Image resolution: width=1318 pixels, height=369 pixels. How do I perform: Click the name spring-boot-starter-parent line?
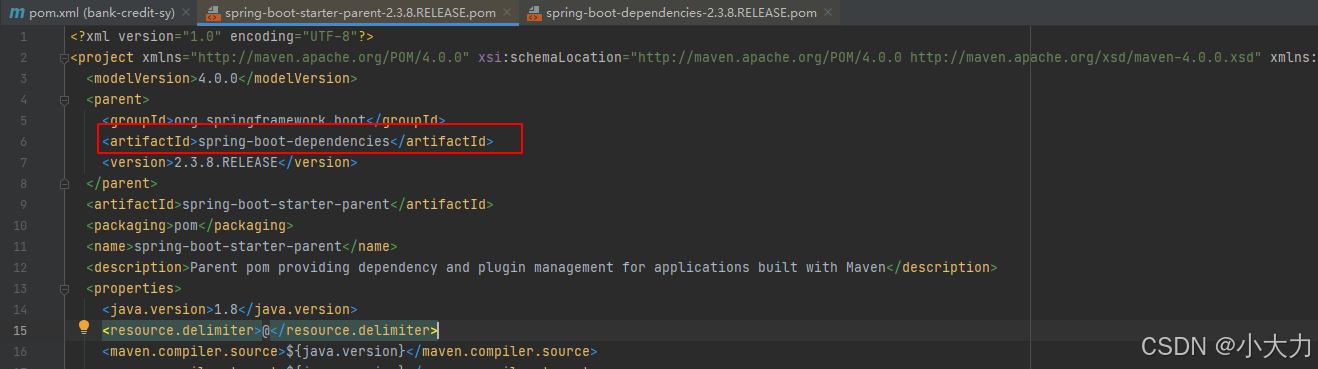(x=242, y=246)
